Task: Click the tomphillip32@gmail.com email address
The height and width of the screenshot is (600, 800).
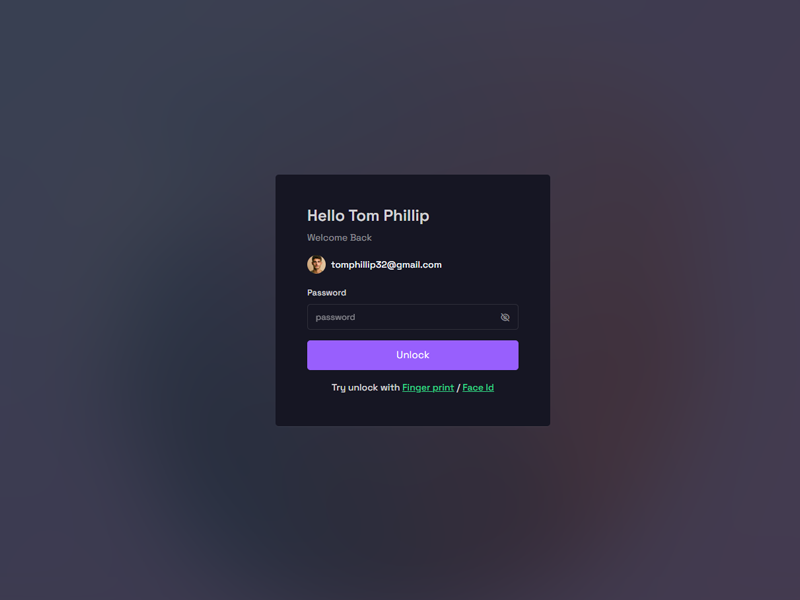Action: (x=386, y=265)
